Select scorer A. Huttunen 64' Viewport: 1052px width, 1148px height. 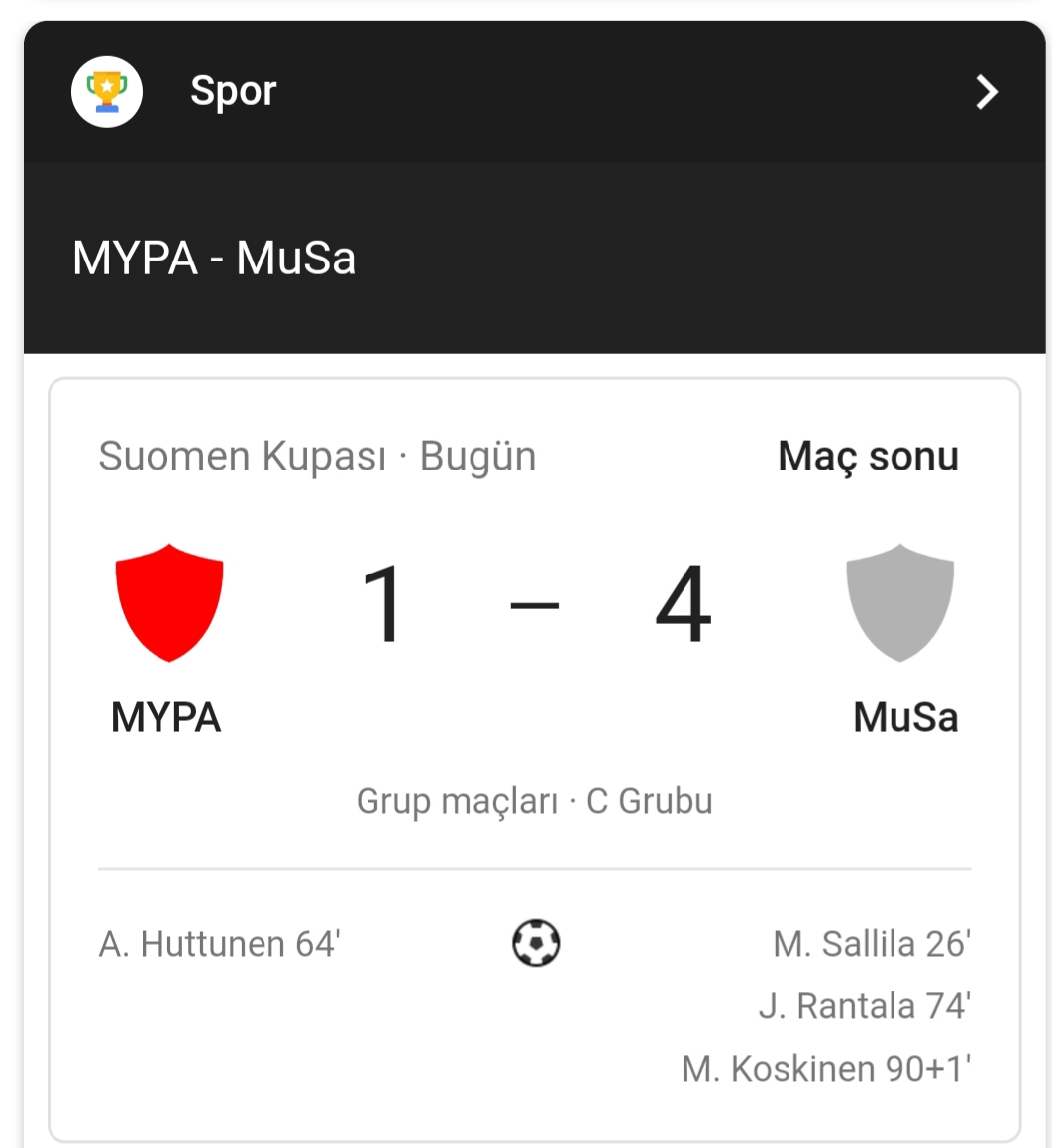[x=220, y=944]
